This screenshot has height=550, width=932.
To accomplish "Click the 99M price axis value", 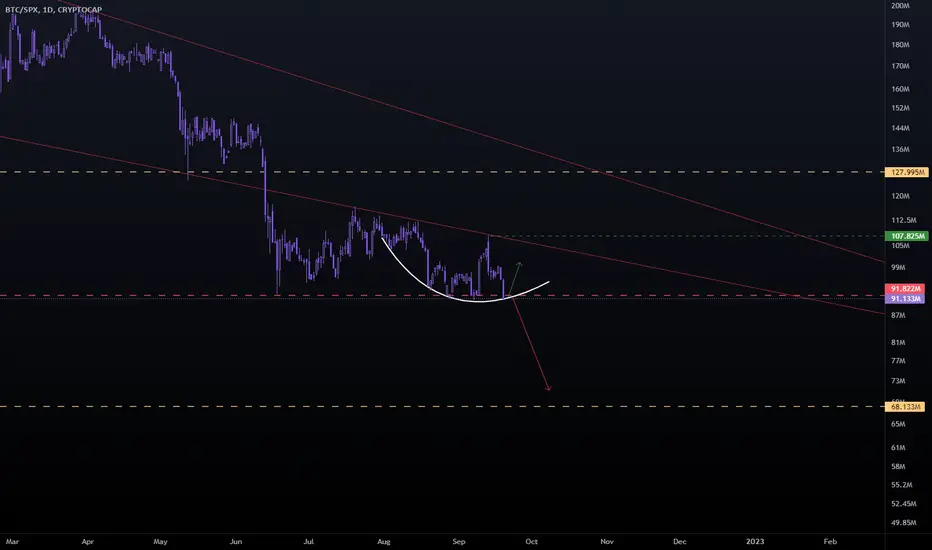I will 898,268.
